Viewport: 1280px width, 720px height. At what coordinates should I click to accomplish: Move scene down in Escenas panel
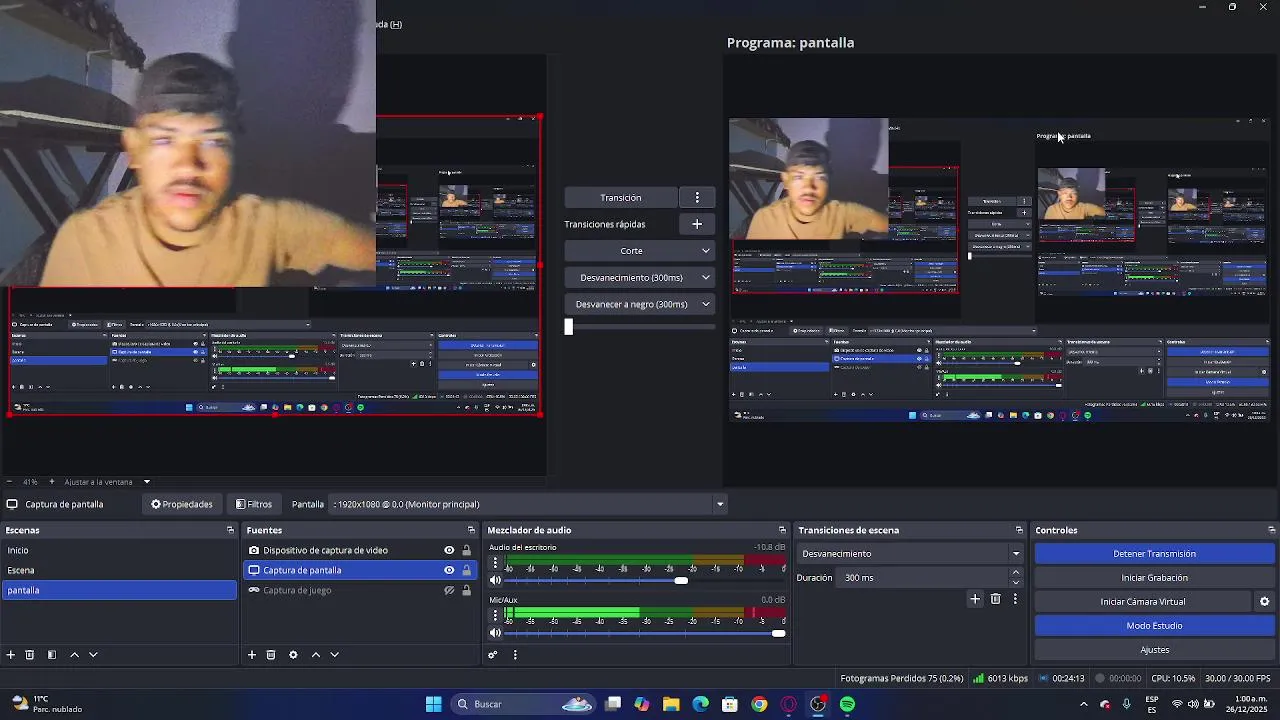[93, 655]
